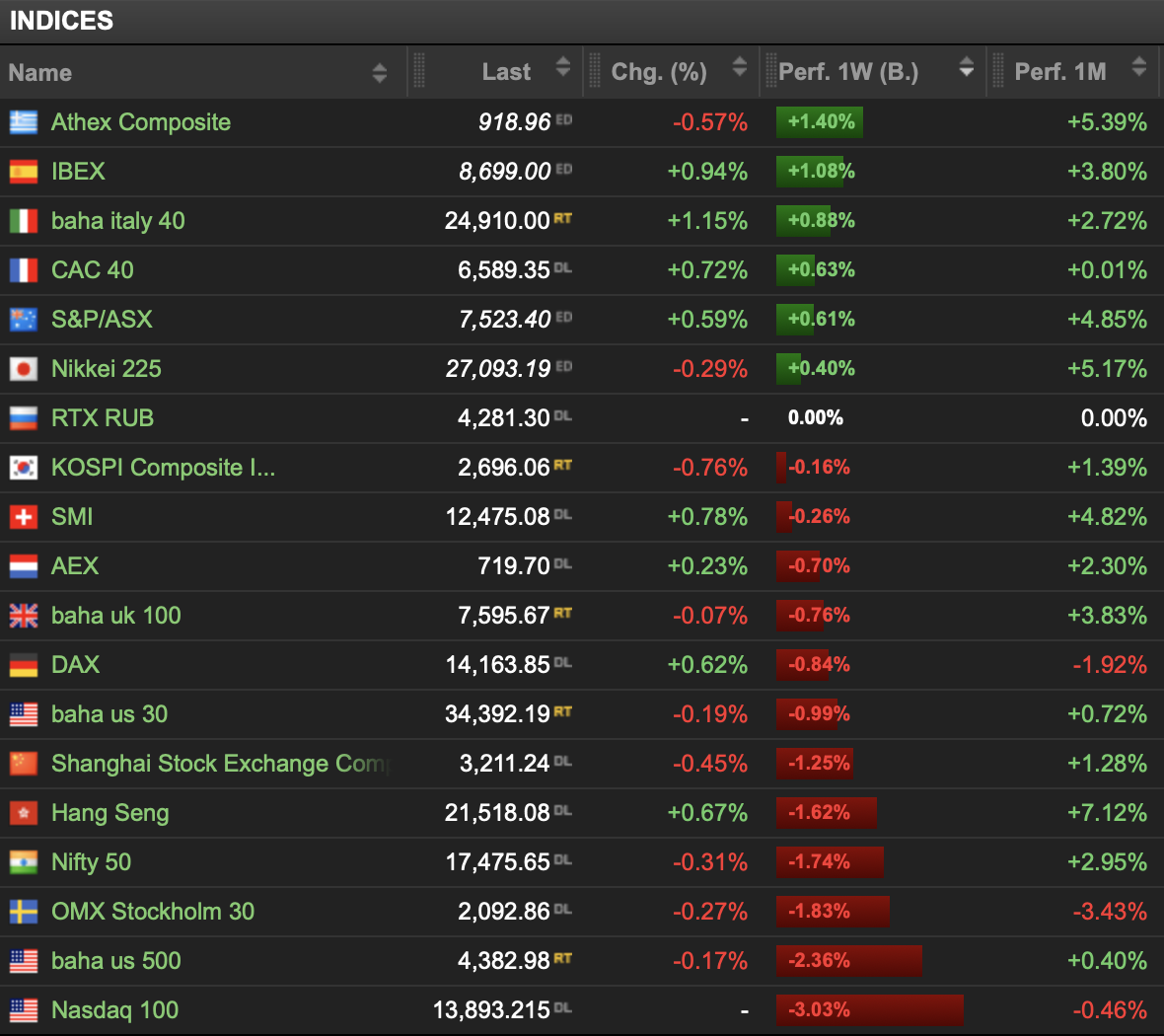Open the RTX RUB index link
1164x1036 pixels.
click(x=103, y=418)
